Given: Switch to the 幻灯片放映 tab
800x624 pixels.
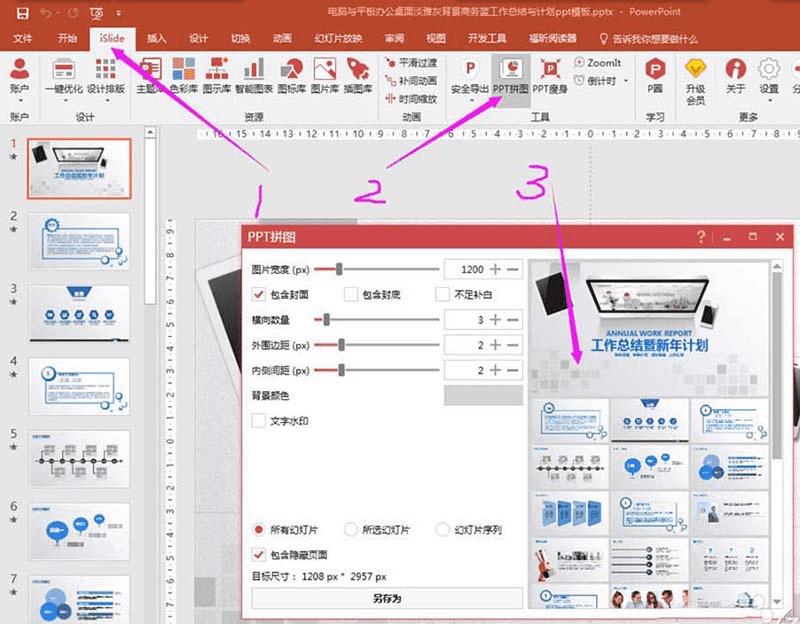Looking at the screenshot, I should (338, 39).
